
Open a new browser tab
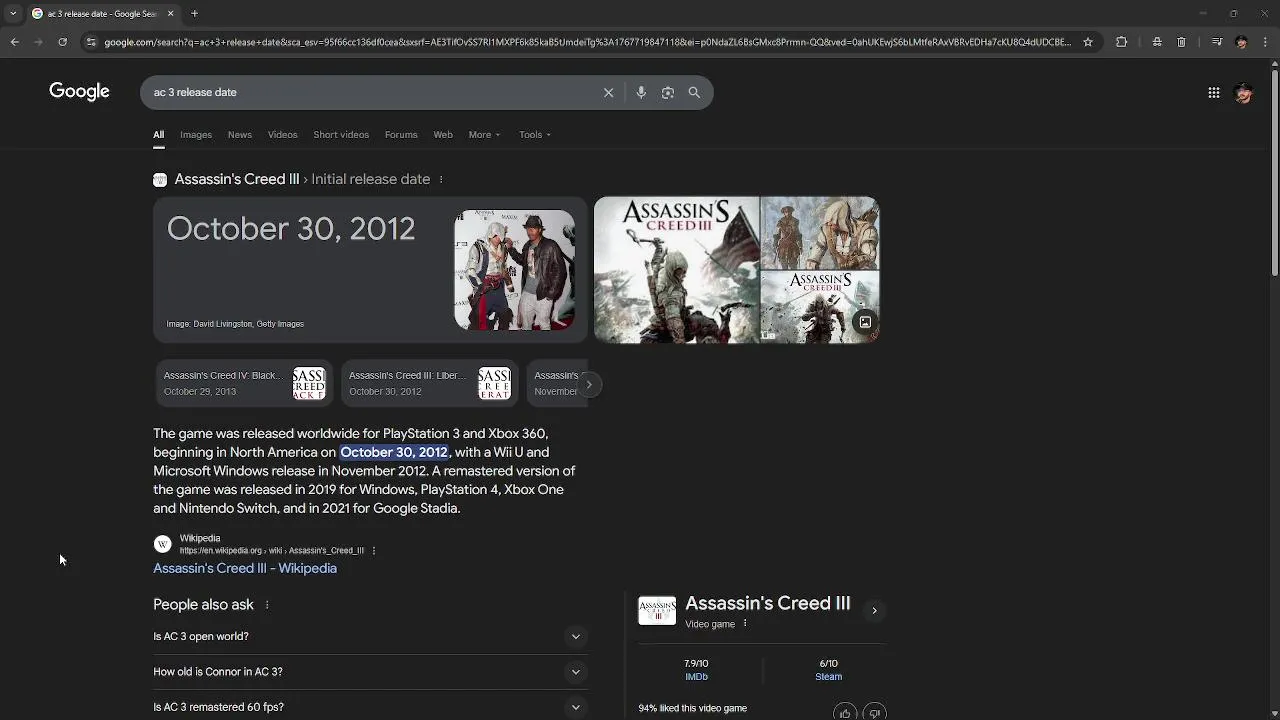click(194, 13)
